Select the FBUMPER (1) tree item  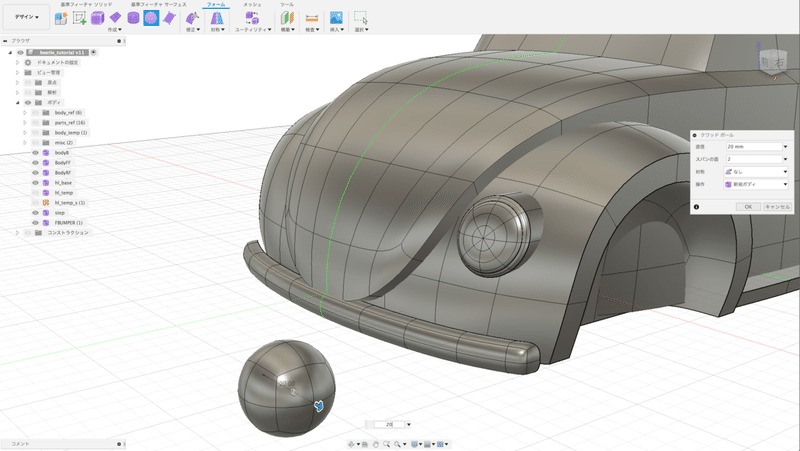tap(68, 222)
